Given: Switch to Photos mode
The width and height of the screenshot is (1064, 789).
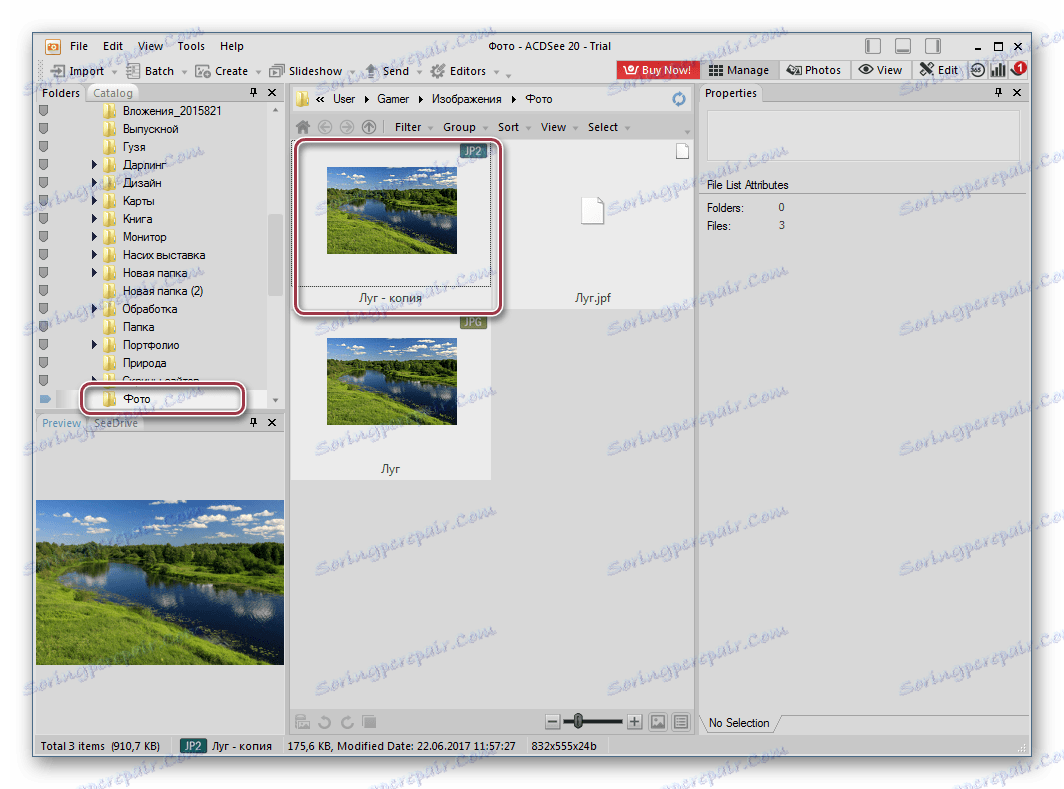Looking at the screenshot, I should tap(813, 70).
